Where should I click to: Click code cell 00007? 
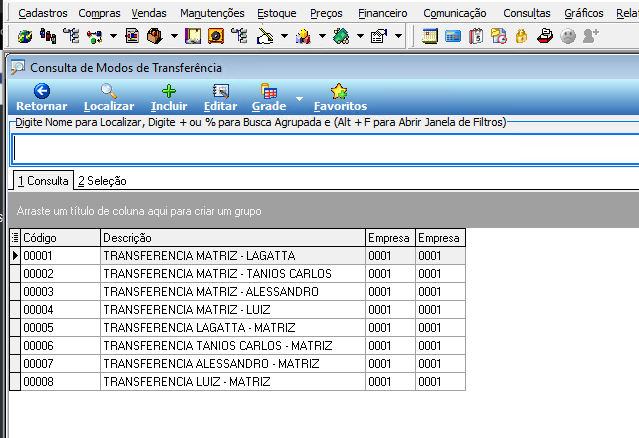tap(60, 363)
